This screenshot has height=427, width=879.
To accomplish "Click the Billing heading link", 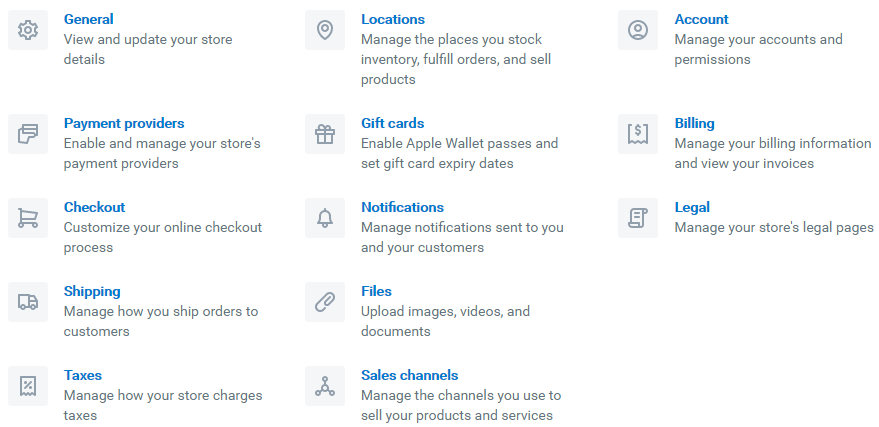I will [x=694, y=123].
